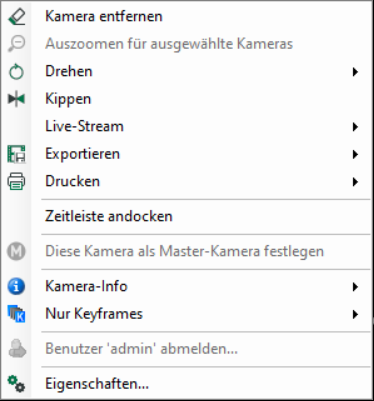Expand the Drucken submenu arrow
Viewport: 374px width, 401px height.
[355, 182]
